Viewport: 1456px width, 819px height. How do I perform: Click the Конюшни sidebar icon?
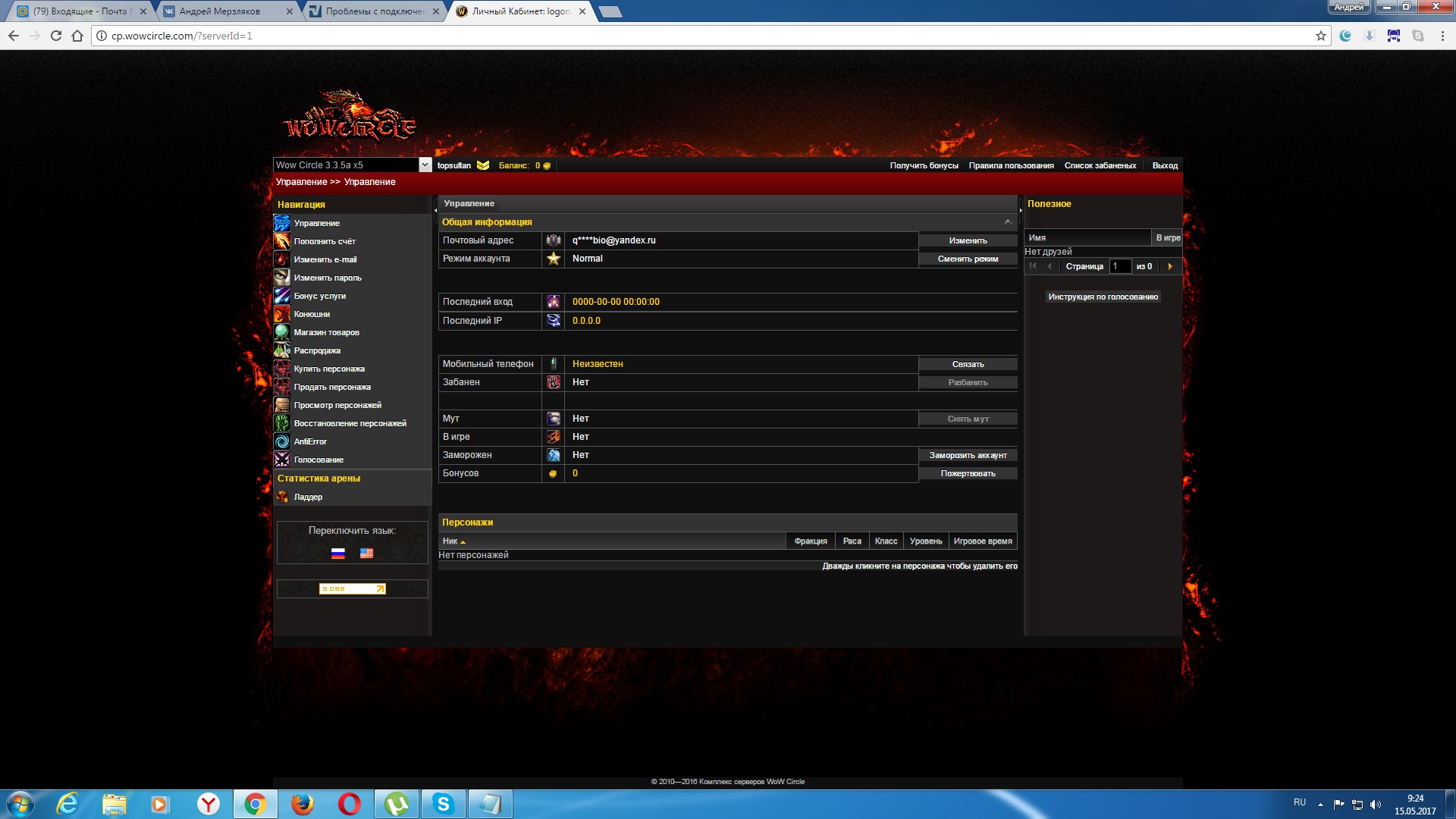pos(281,314)
